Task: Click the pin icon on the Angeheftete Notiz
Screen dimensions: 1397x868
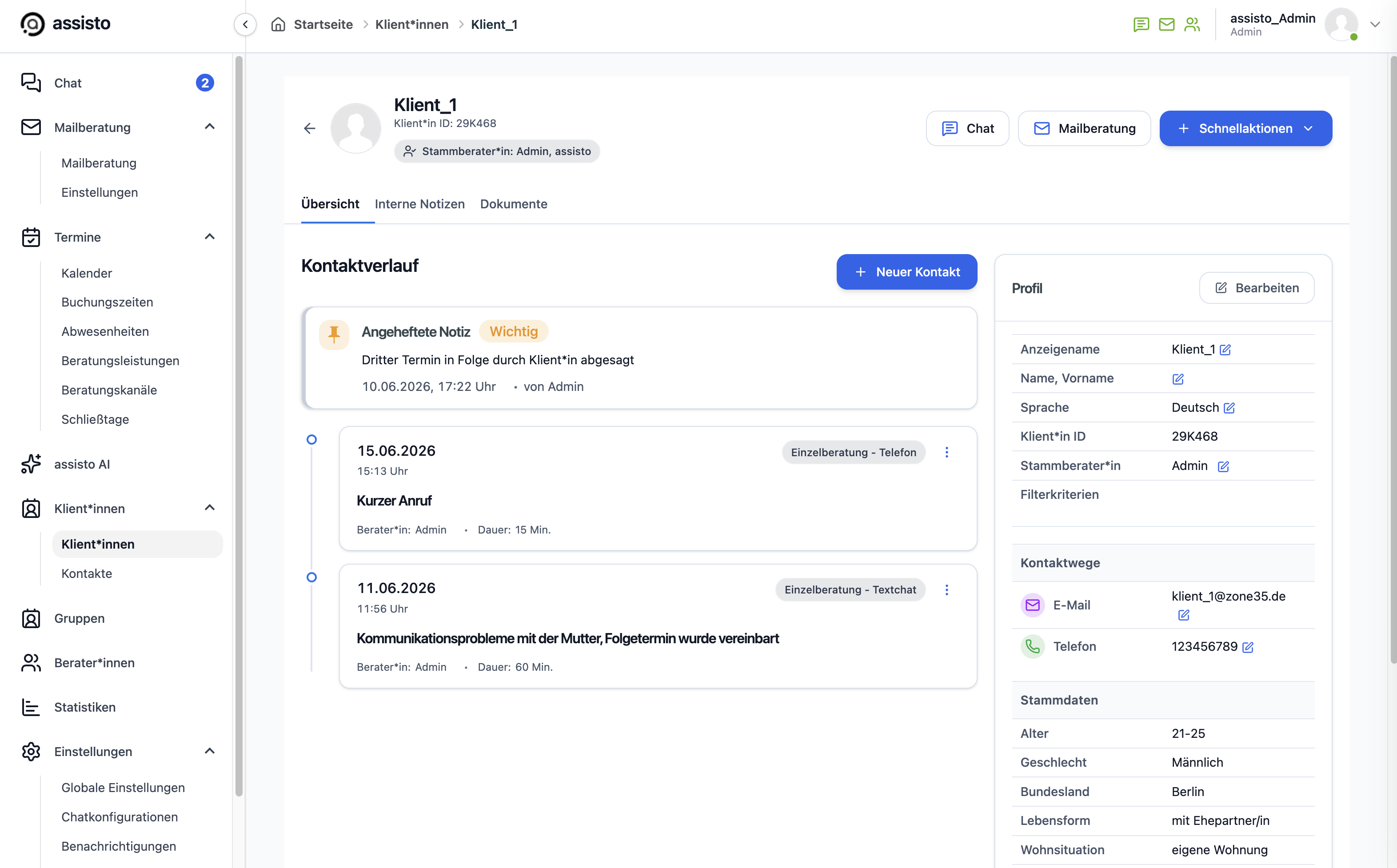Action: (334, 334)
